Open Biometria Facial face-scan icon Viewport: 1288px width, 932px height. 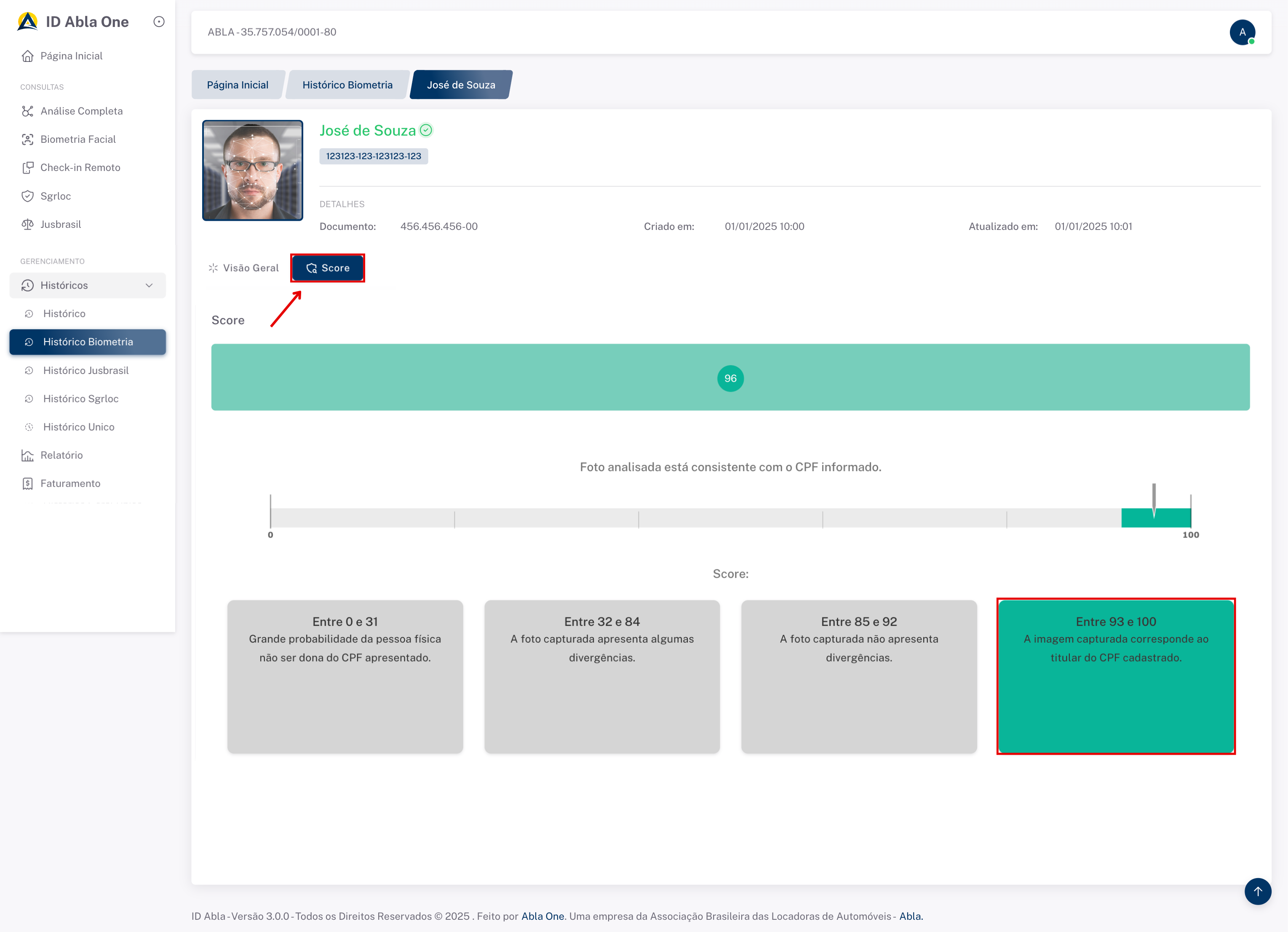[x=27, y=140]
